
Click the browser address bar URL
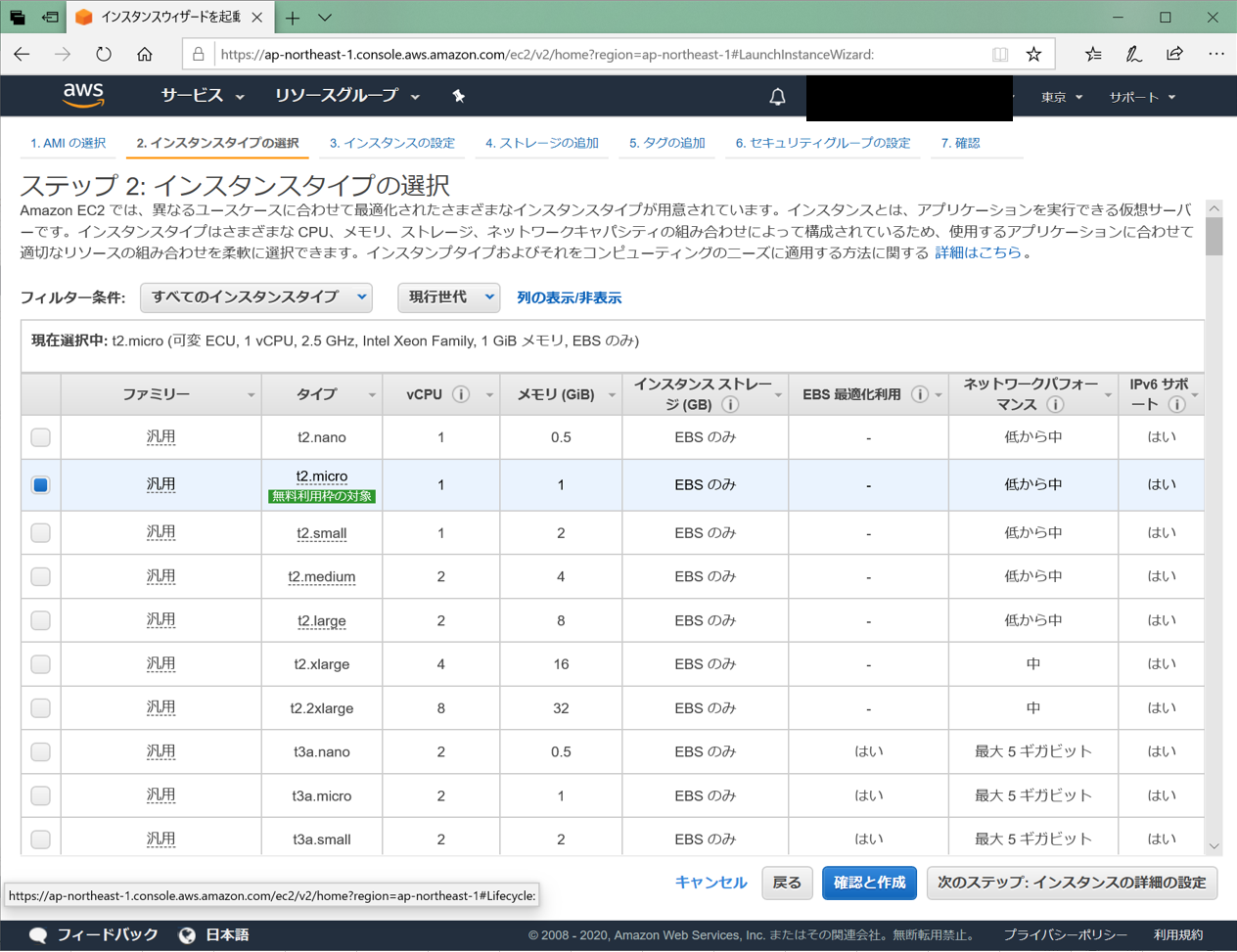(547, 54)
